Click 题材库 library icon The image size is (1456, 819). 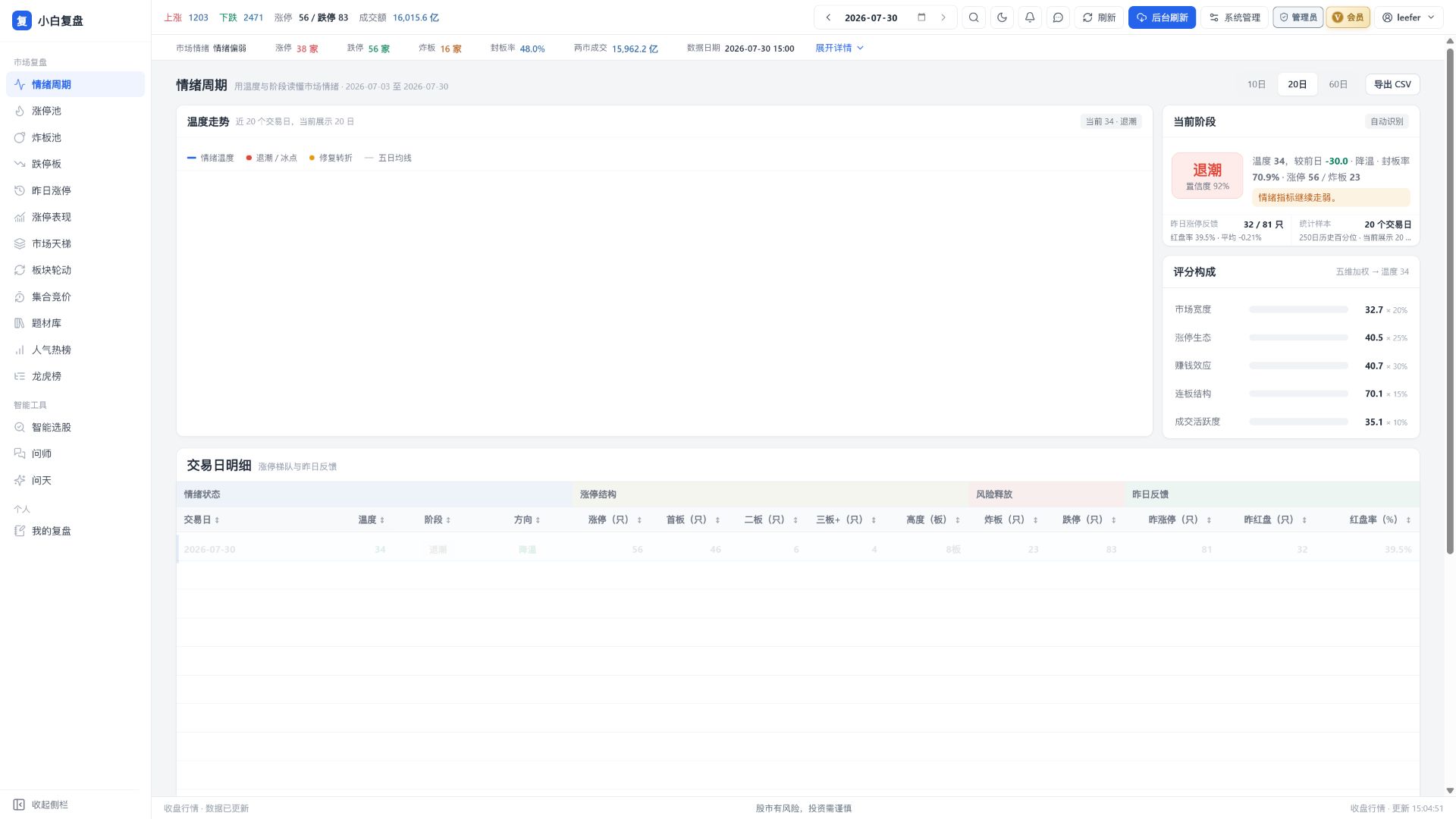click(x=20, y=323)
